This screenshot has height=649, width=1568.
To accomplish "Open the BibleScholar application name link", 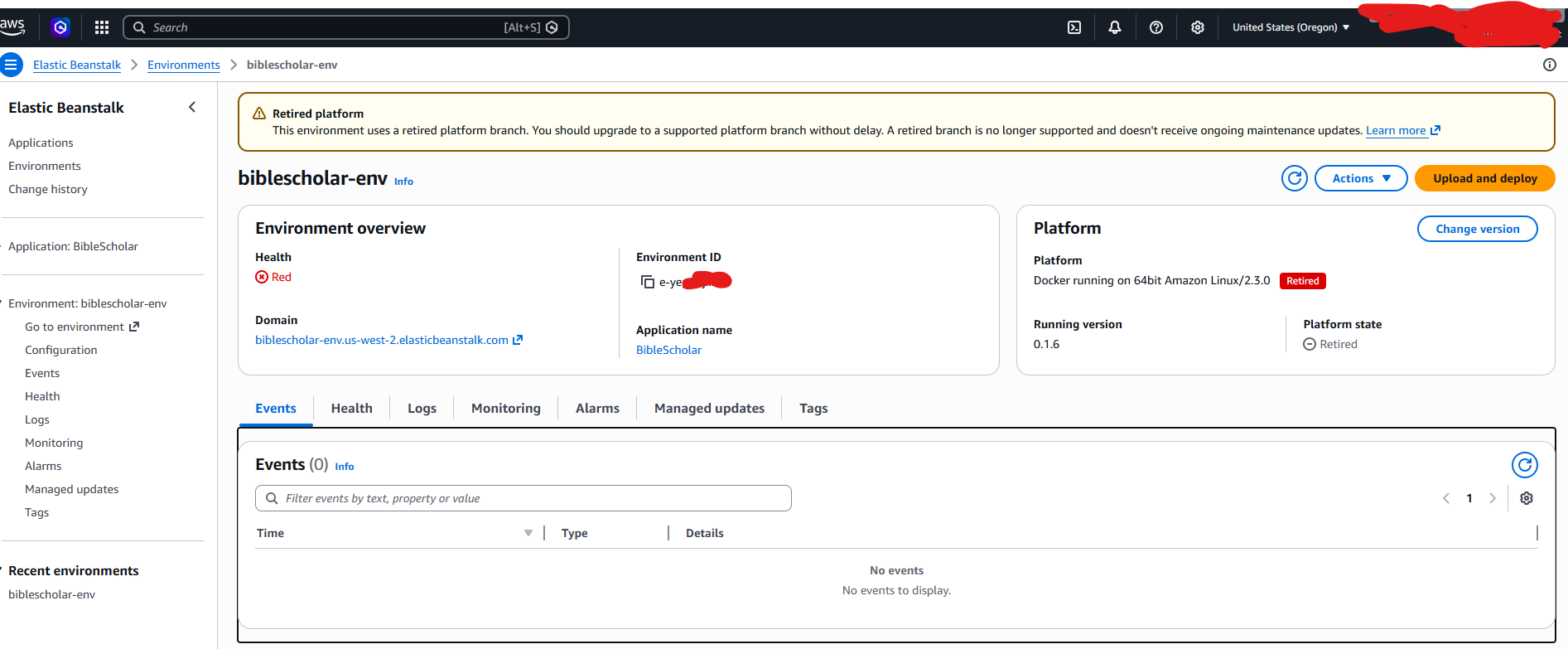I will point(668,350).
